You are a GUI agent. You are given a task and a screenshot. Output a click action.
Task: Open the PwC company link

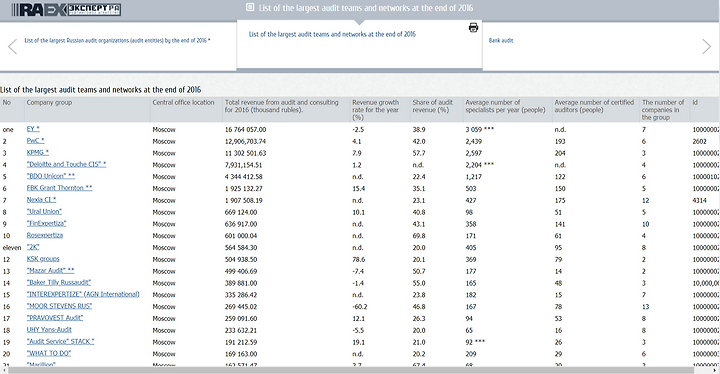35,141
